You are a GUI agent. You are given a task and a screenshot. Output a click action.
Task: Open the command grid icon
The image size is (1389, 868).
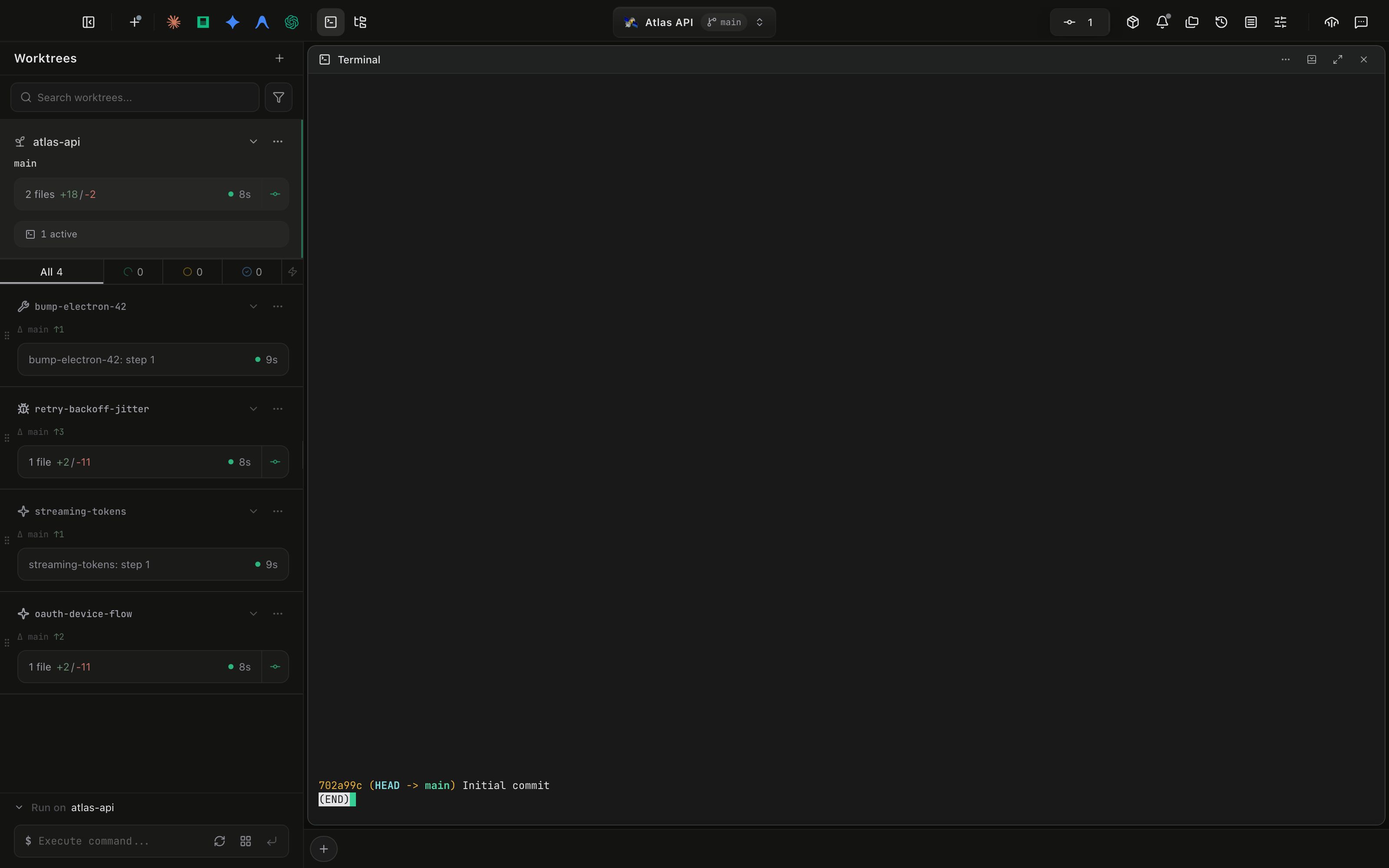246,841
